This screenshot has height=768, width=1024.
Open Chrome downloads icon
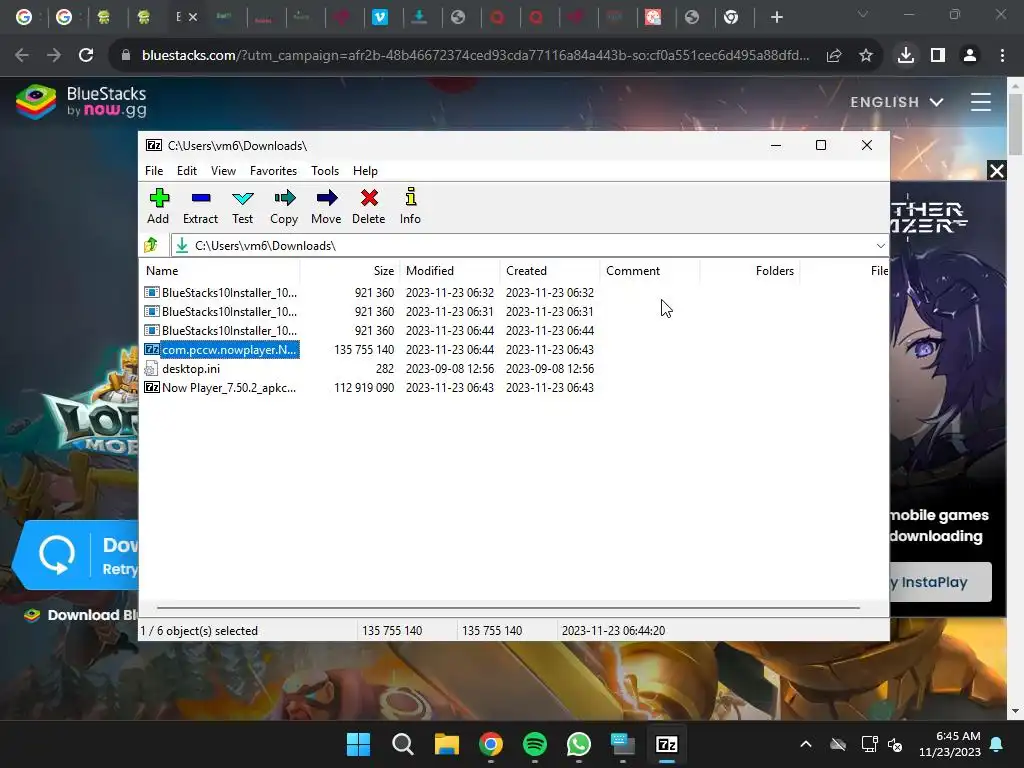pos(906,56)
